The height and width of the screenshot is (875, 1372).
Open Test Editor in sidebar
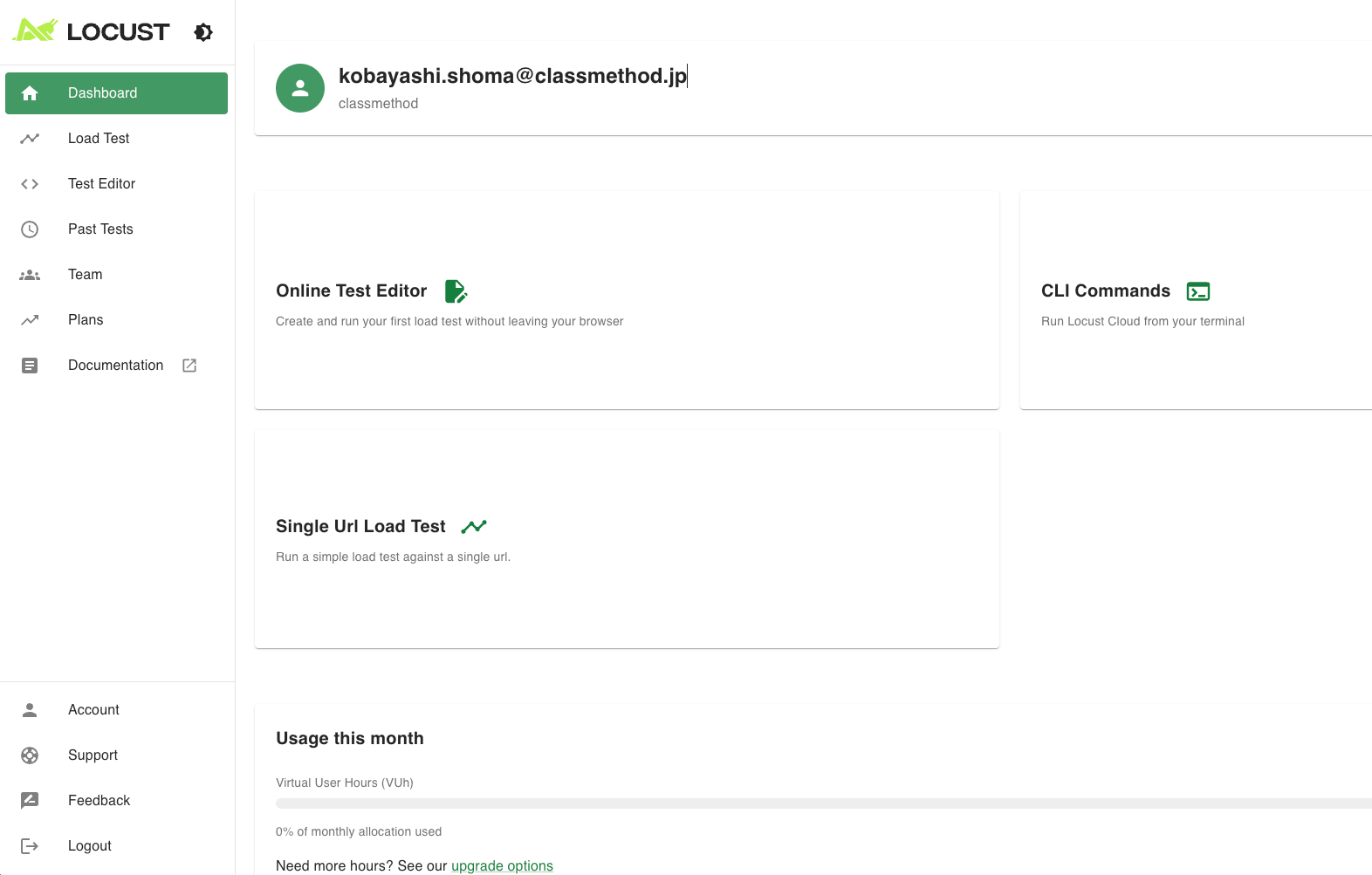(x=116, y=184)
